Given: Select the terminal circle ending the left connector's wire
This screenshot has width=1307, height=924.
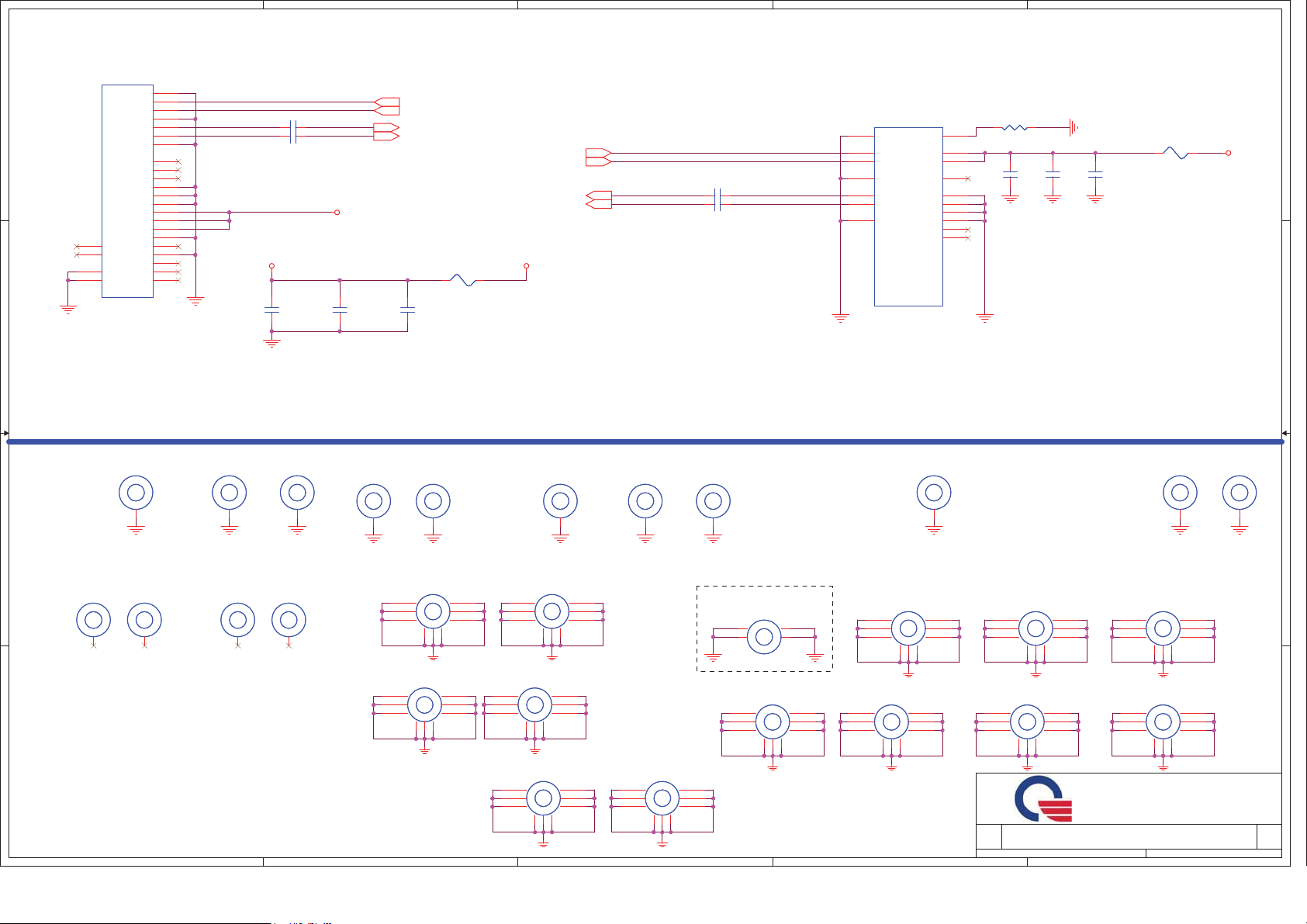Looking at the screenshot, I should tap(337, 213).
